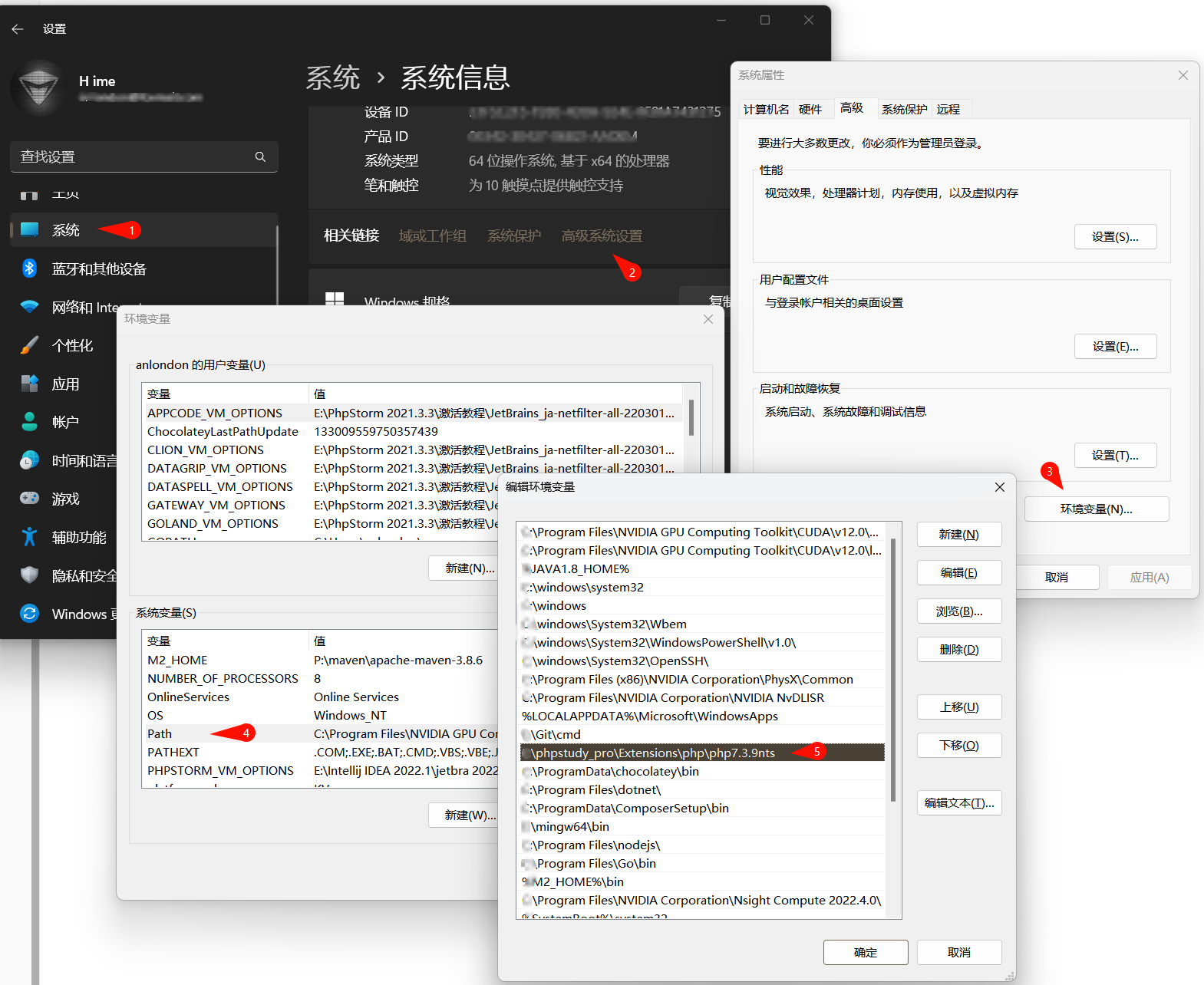Select the Personalization brush icon
This screenshot has width=1204, height=985.
(x=29, y=345)
